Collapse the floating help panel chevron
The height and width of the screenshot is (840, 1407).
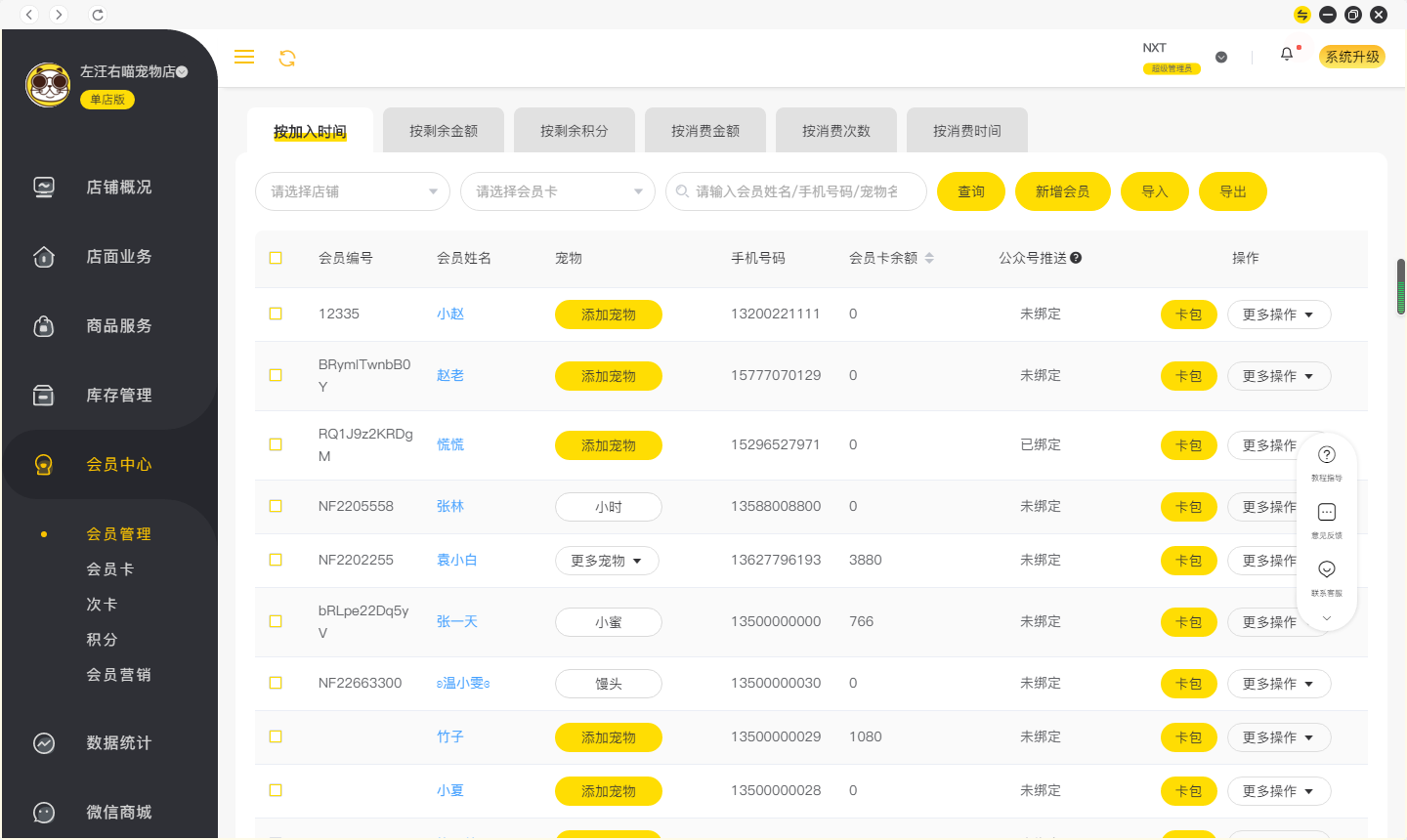1327,618
